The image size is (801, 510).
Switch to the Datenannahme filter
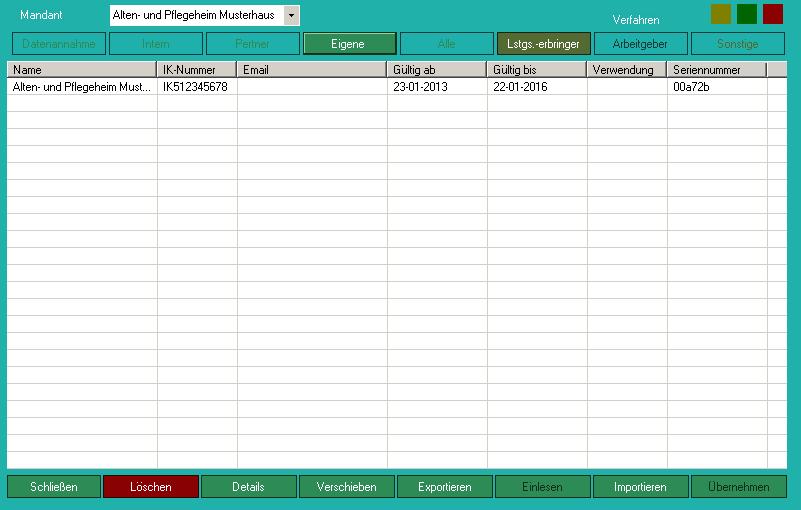[x=59, y=44]
